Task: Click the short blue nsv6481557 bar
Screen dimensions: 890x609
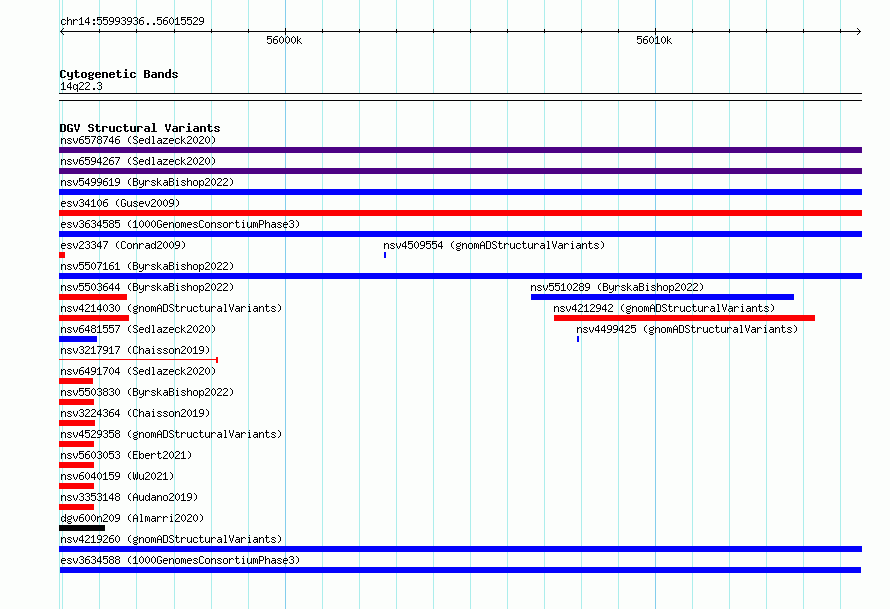Action: 78,339
